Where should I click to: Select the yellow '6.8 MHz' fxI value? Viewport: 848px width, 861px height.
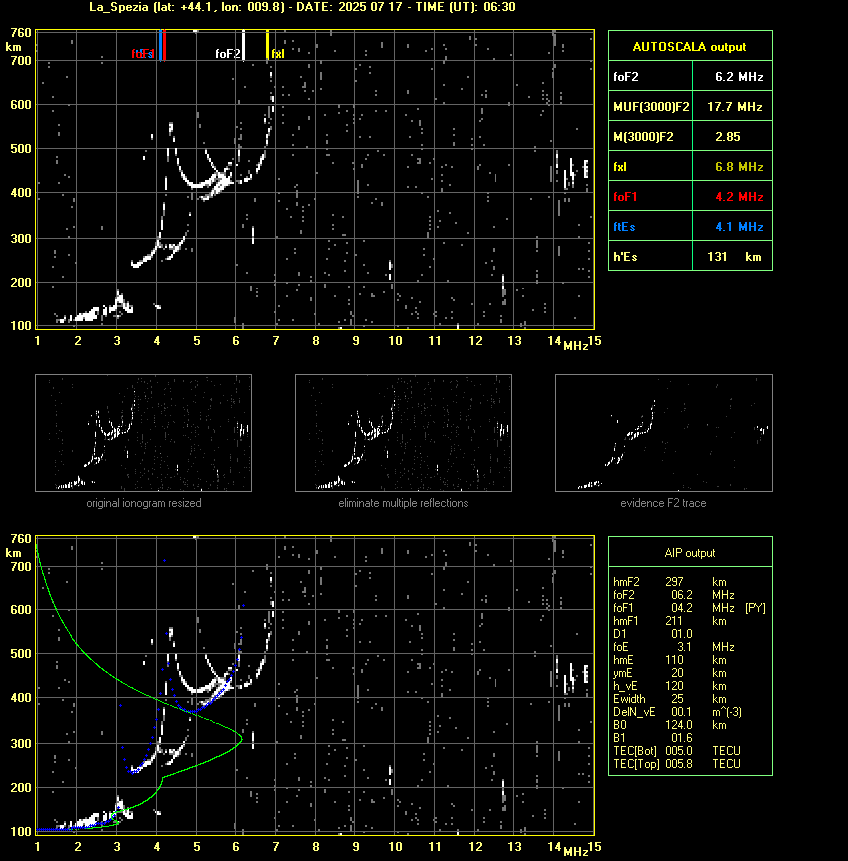[x=739, y=166]
